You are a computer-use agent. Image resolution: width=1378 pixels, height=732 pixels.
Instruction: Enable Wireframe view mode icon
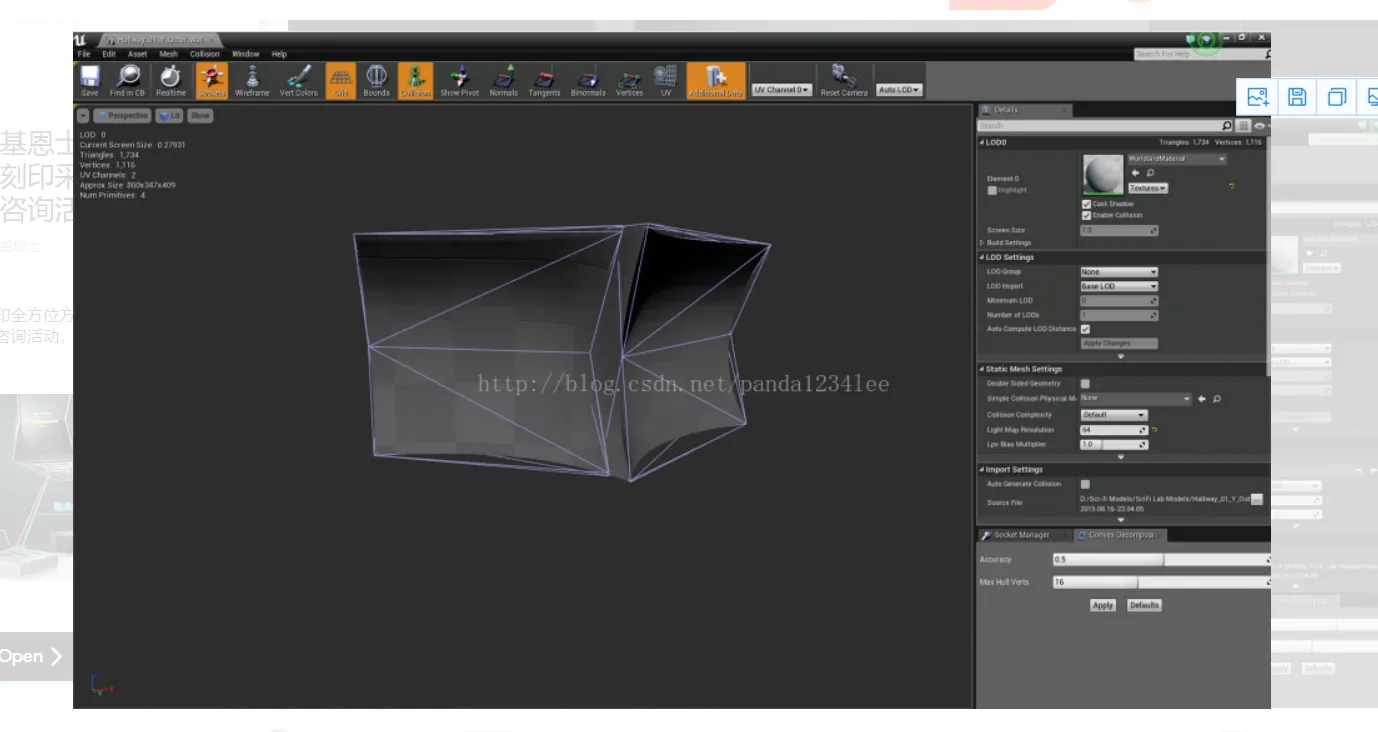click(x=252, y=80)
